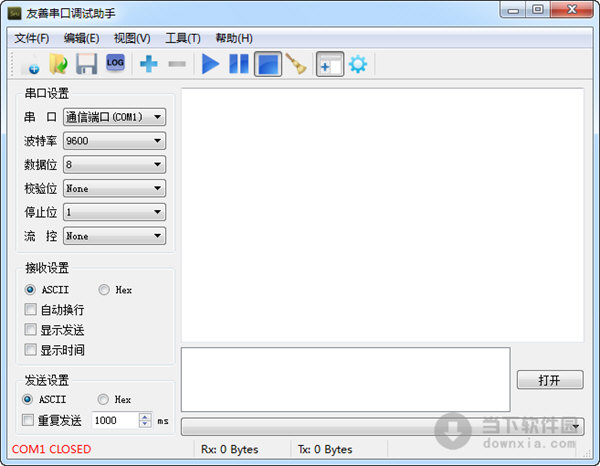Expand the 停止位 dropdown
600x466 pixels.
(114, 212)
